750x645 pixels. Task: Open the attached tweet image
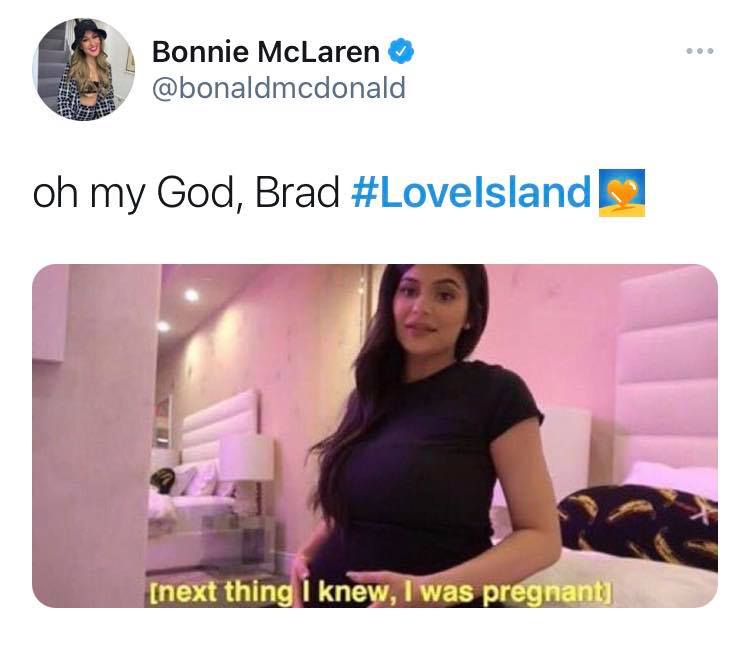click(x=375, y=436)
